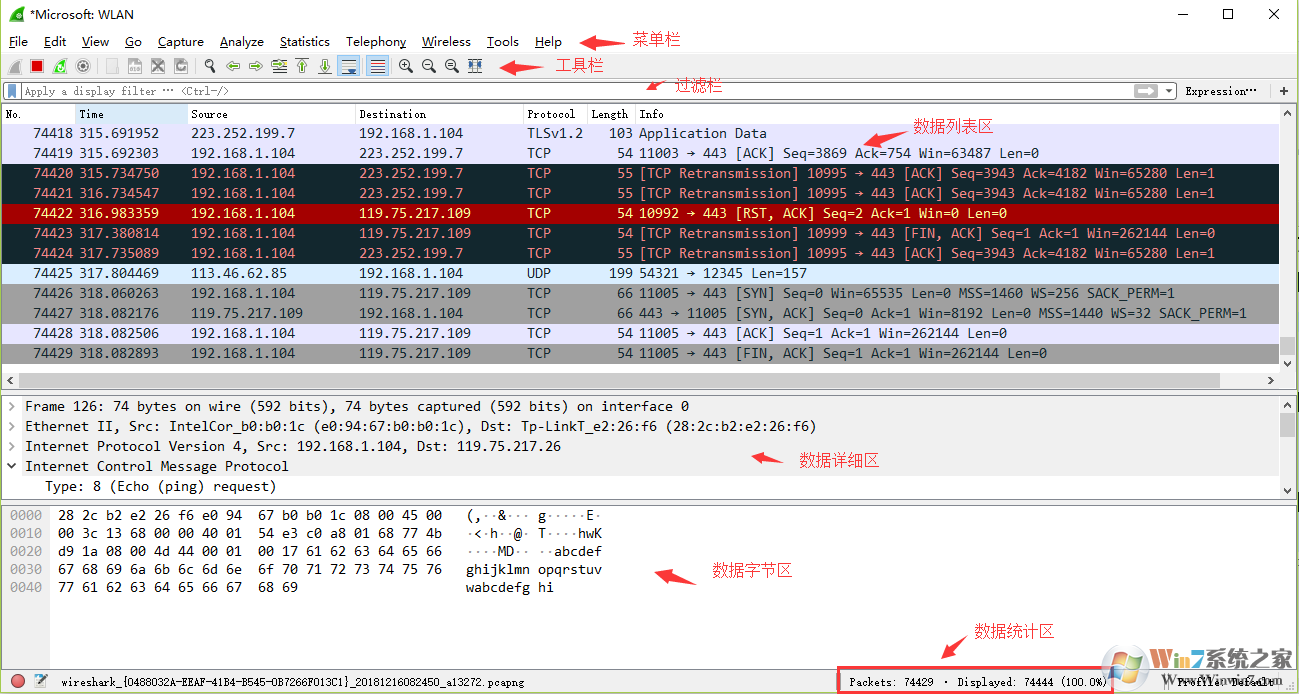
Task: Select the Start capture shark fin icon
Action: (x=14, y=66)
